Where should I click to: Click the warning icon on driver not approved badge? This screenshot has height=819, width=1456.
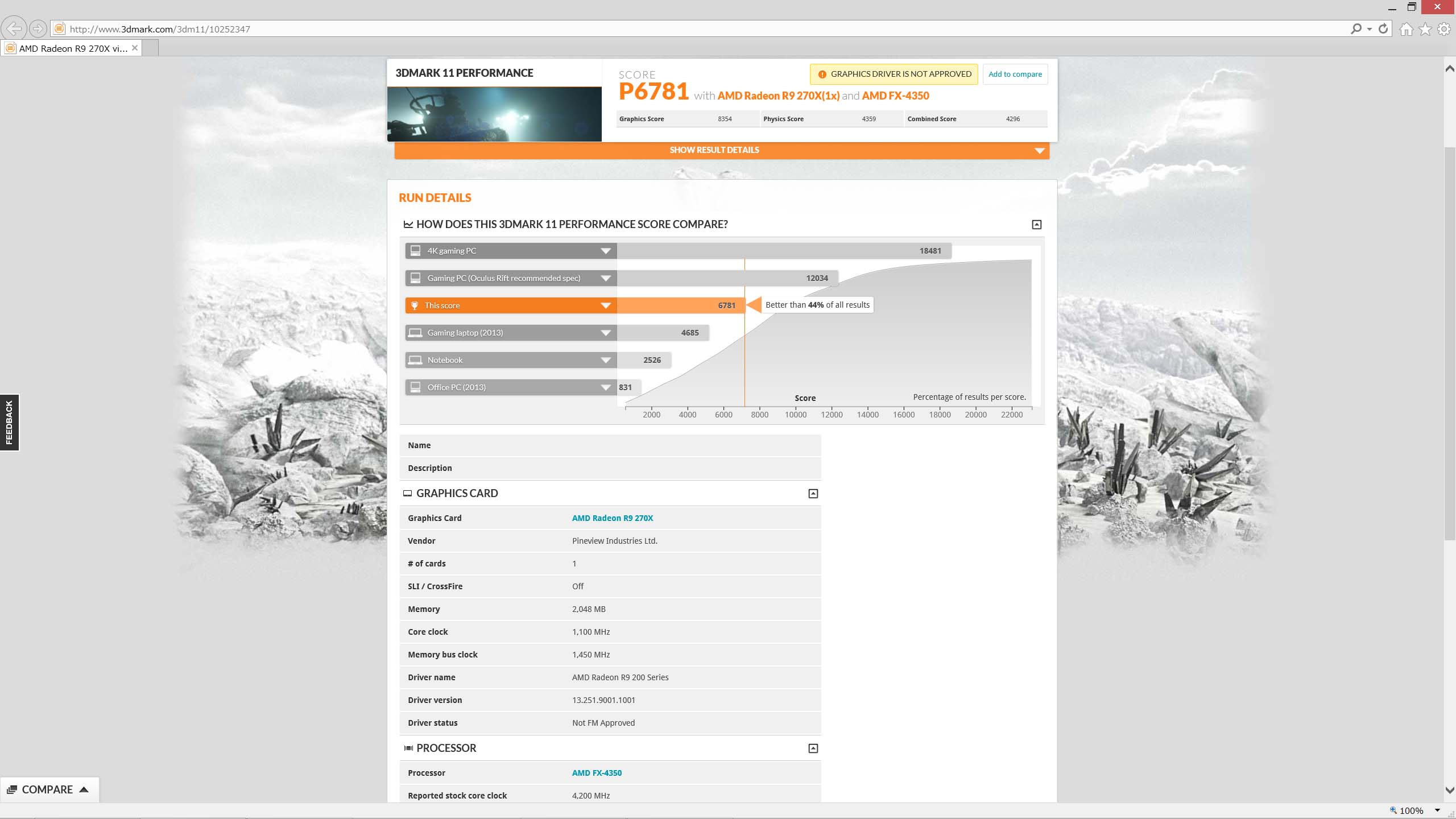click(822, 75)
